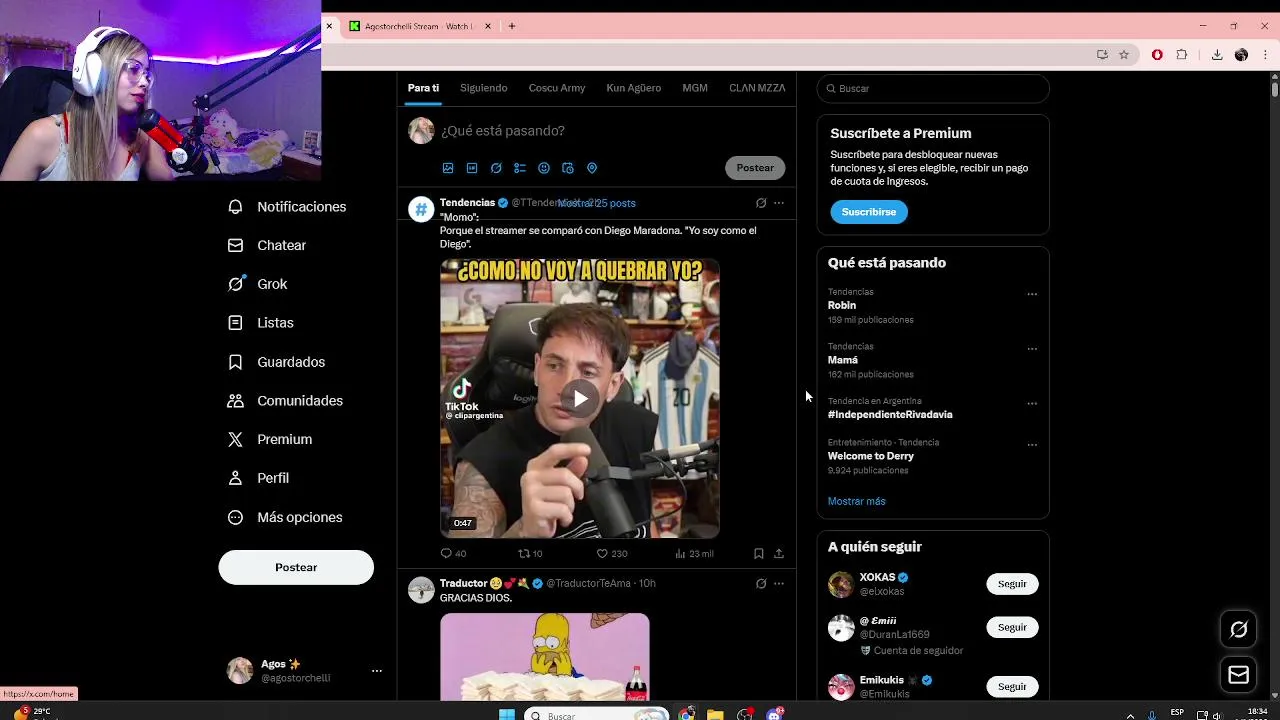The image size is (1280, 720).
Task: Show the new posts banner
Action: point(597,203)
